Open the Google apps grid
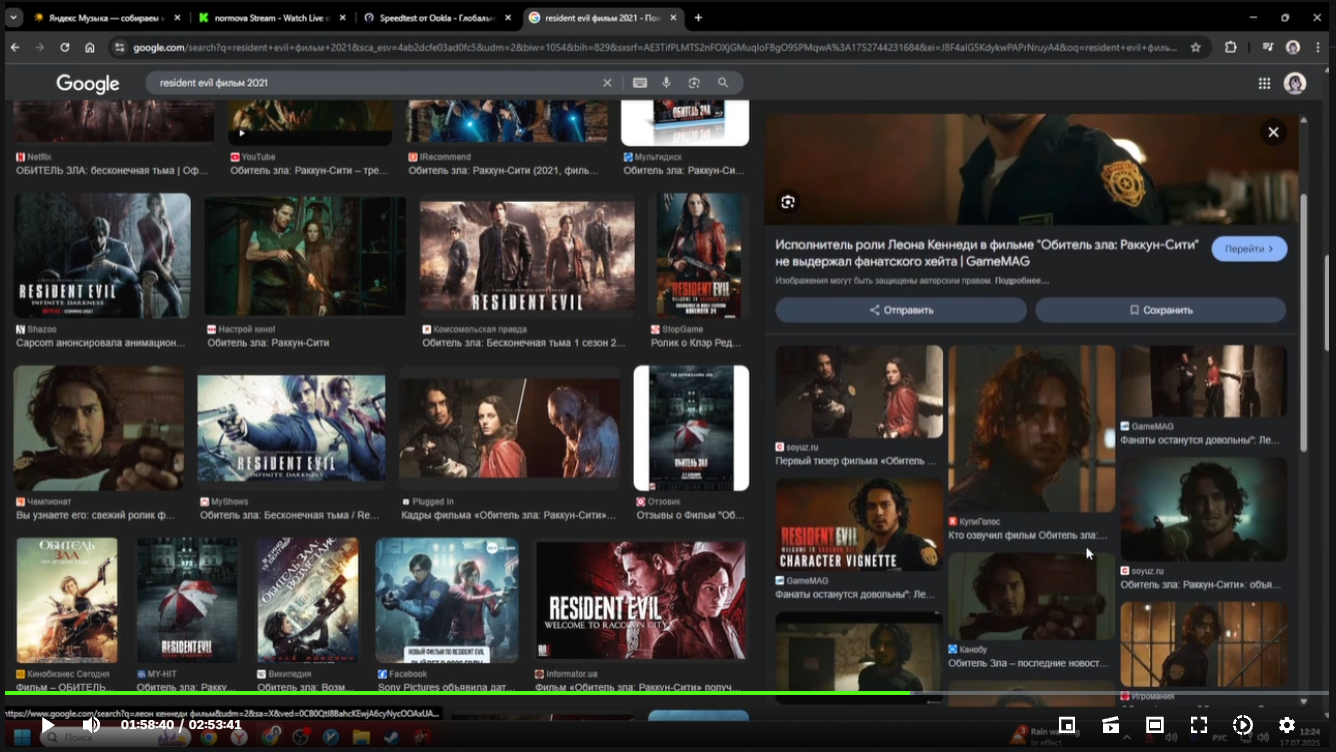The image size is (1336, 752). [1264, 84]
